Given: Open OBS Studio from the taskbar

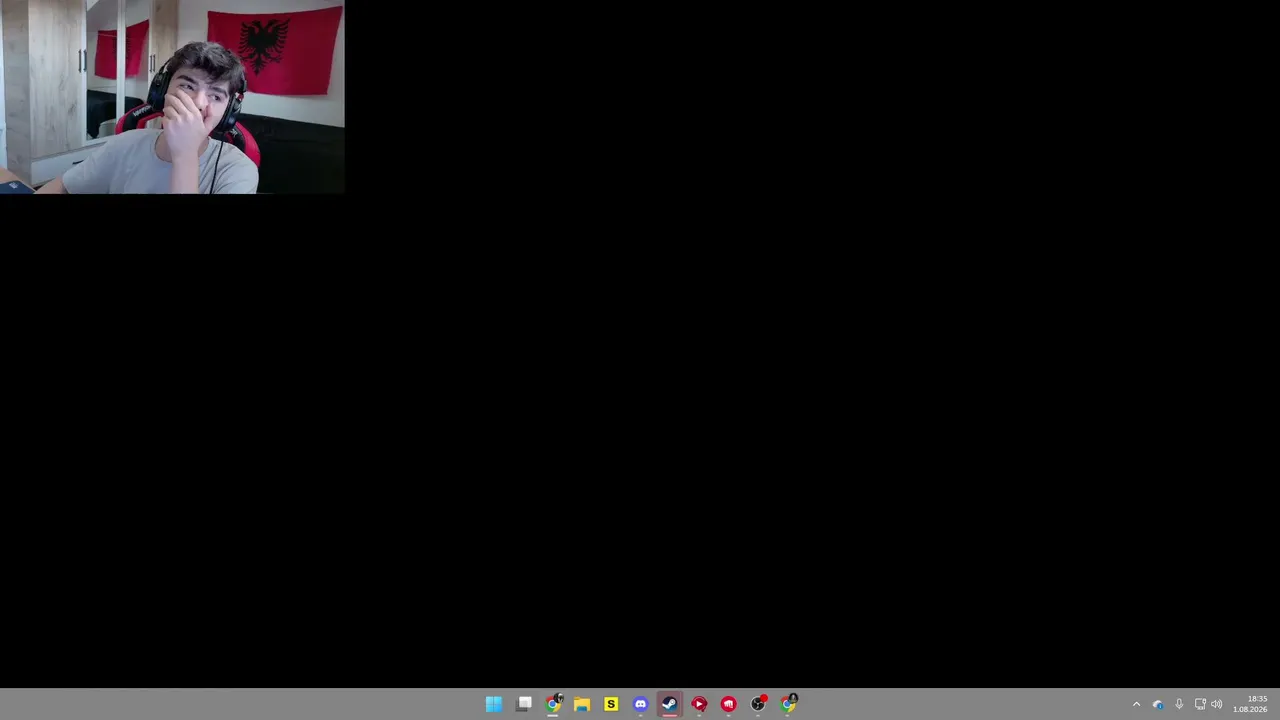Looking at the screenshot, I should pos(758,704).
